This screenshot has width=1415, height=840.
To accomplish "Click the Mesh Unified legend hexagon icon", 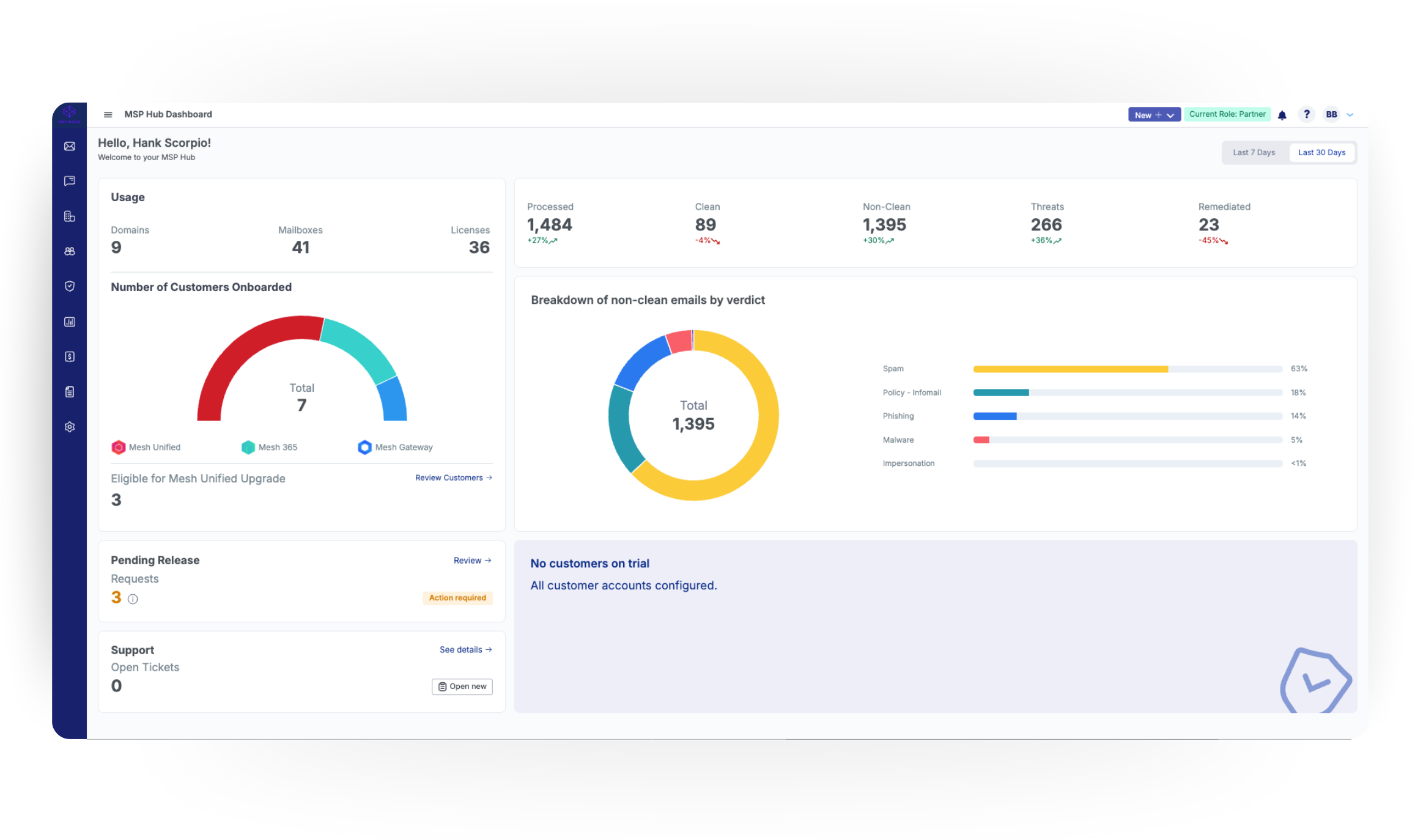I will pyautogui.click(x=119, y=448).
